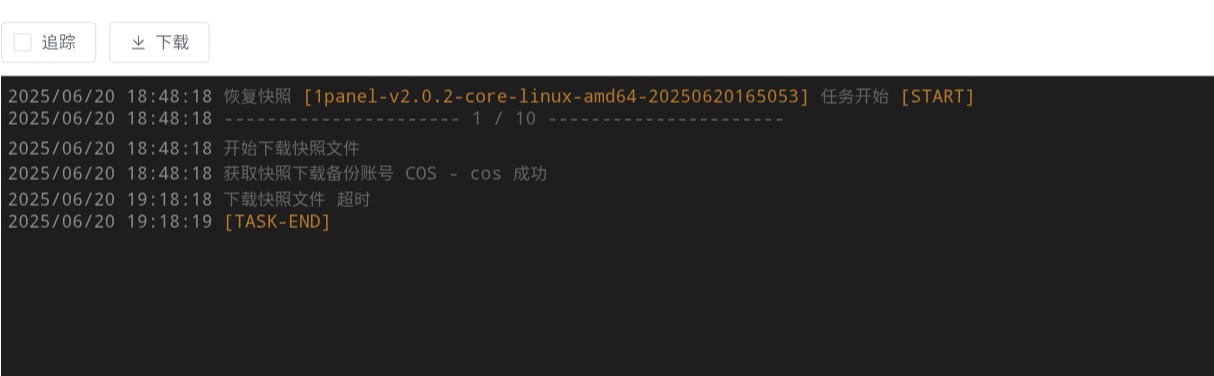This screenshot has height=376, width=1214.
Task: Select the orange [START] tag in log
Action: 937,97
